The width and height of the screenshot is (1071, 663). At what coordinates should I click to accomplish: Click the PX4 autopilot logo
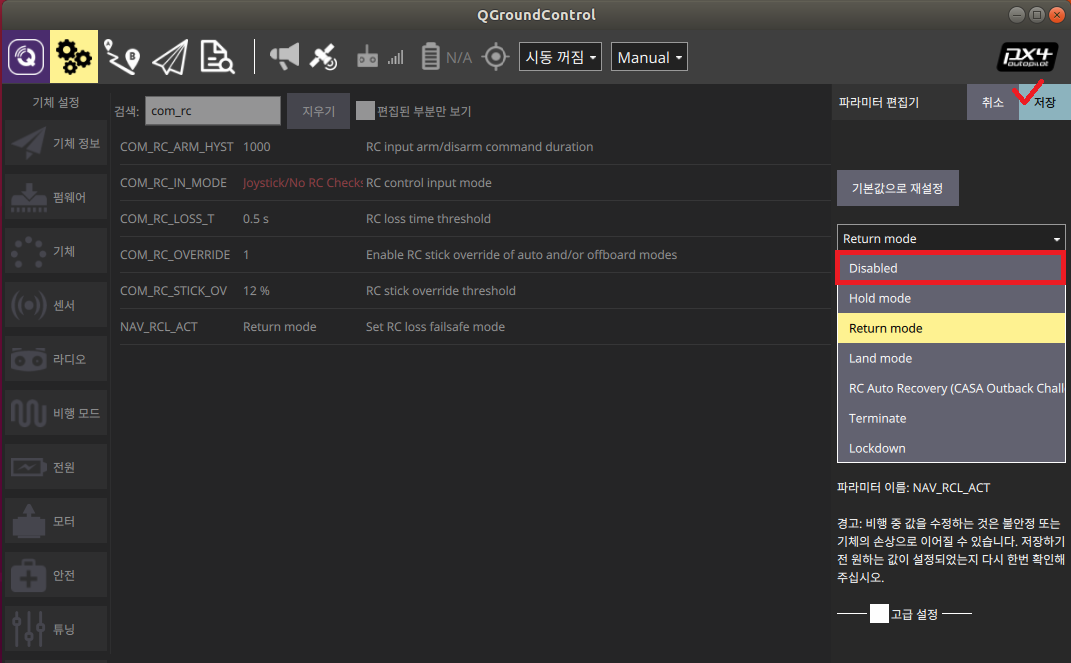(1027, 57)
